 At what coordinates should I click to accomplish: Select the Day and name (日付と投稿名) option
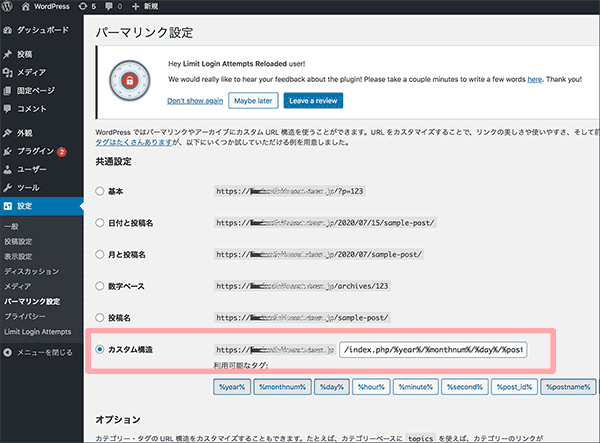99,222
